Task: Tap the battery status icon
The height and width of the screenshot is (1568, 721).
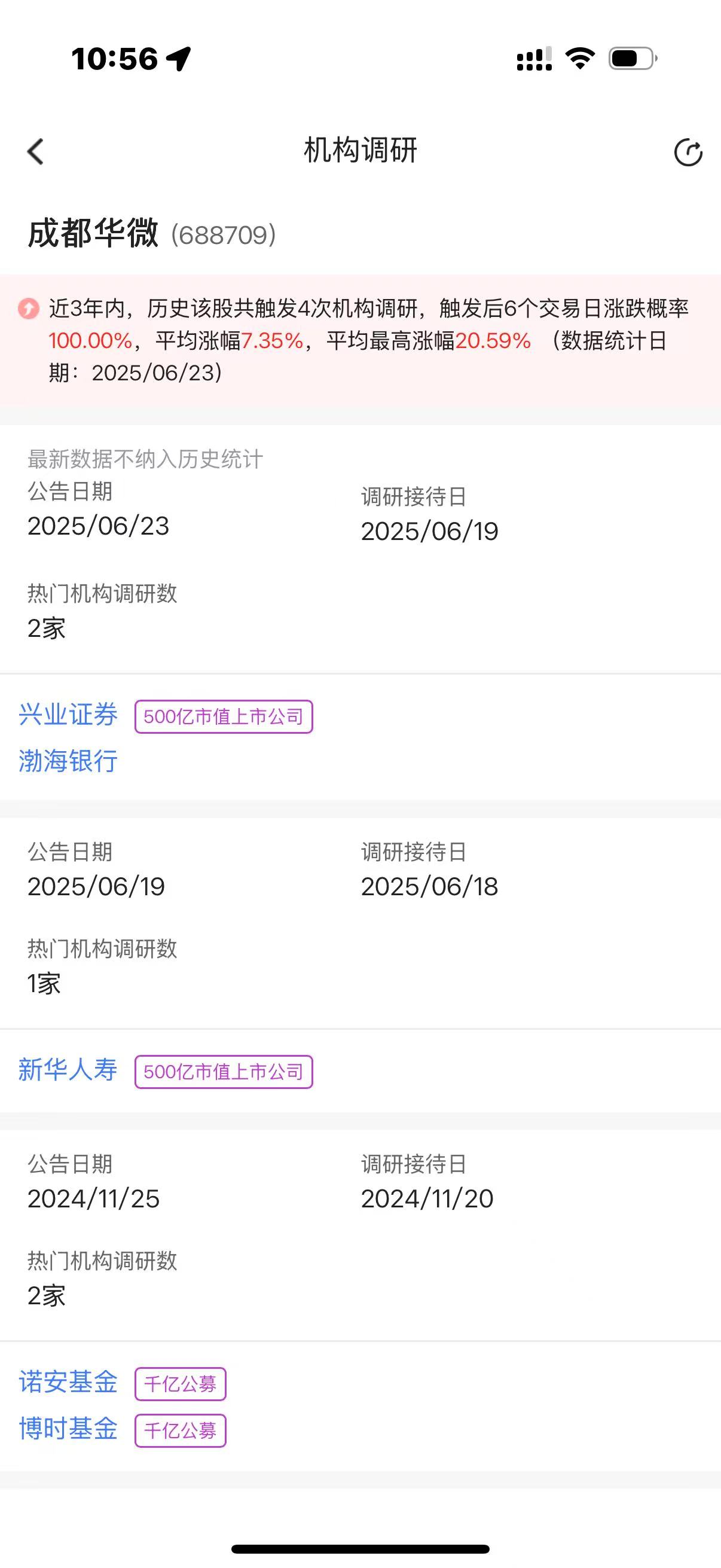Action: (633, 59)
